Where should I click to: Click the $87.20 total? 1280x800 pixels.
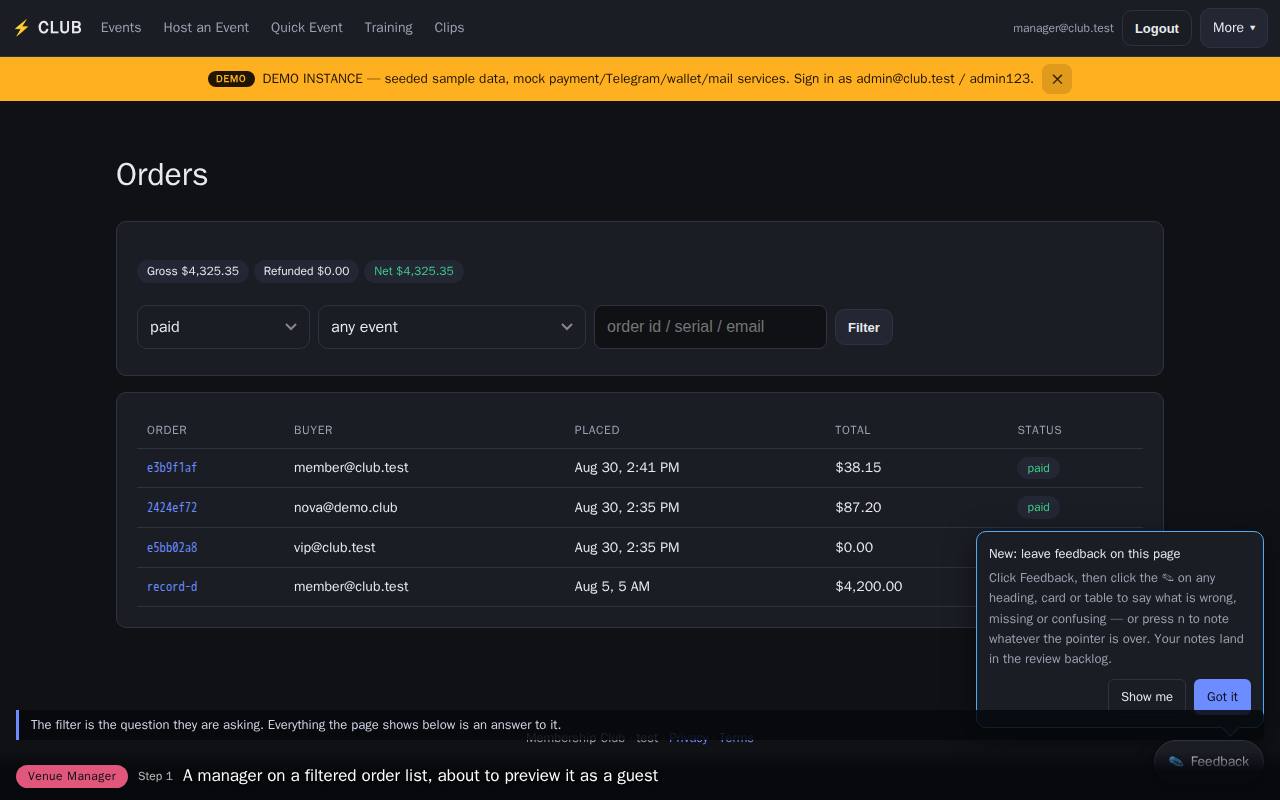pyautogui.click(x=858, y=508)
